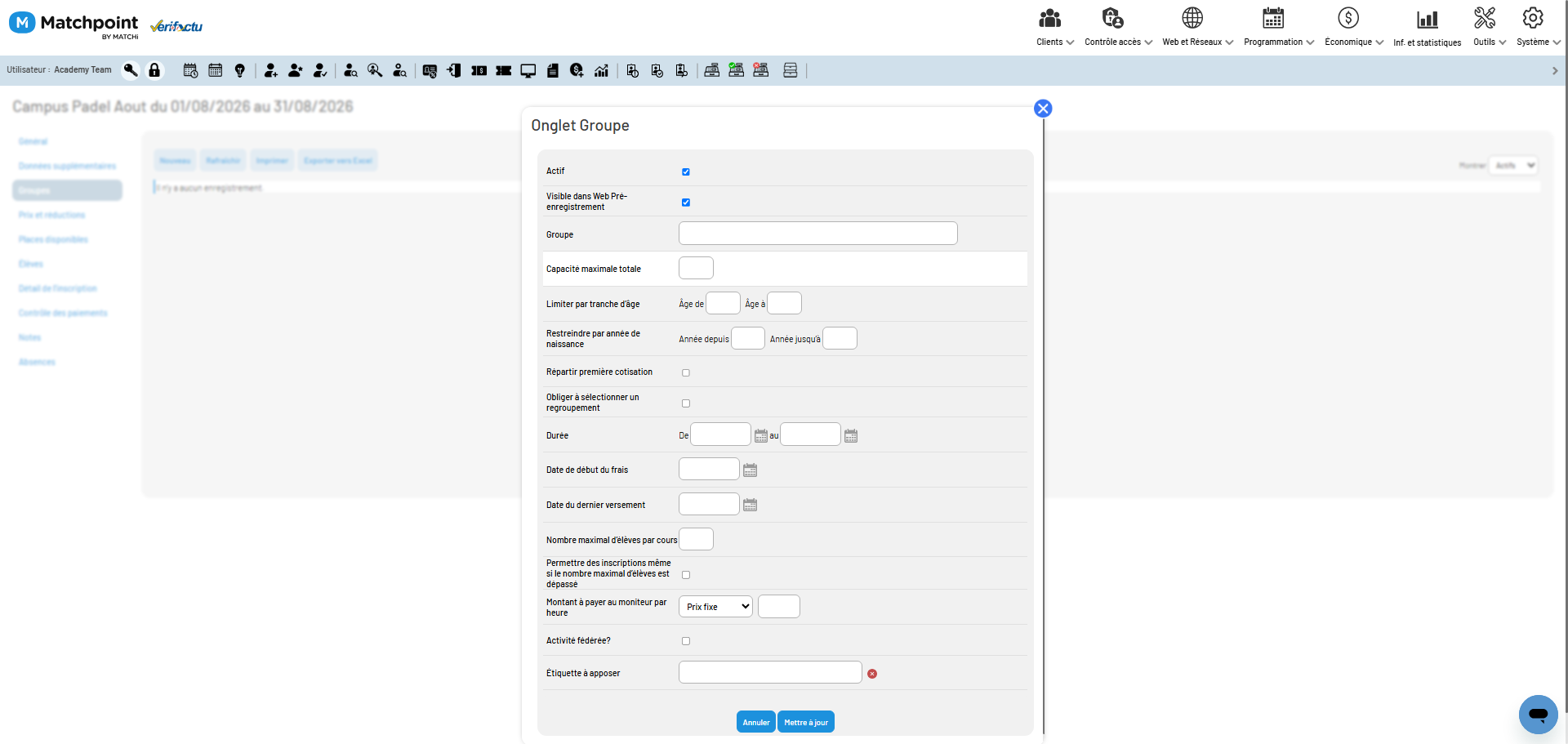The image size is (1568, 744).
Task: Click the cash register with red cross
Action: coord(761,70)
